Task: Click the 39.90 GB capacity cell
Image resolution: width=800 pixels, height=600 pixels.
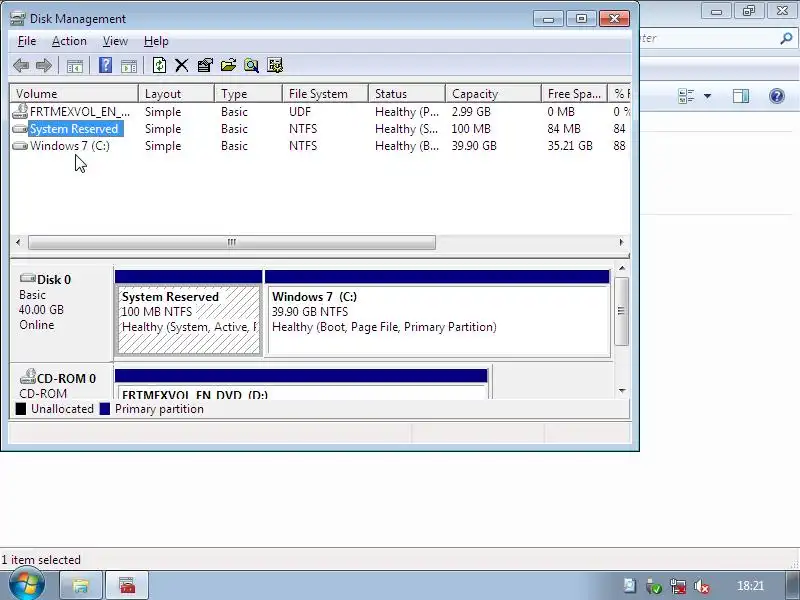Action: (x=474, y=146)
